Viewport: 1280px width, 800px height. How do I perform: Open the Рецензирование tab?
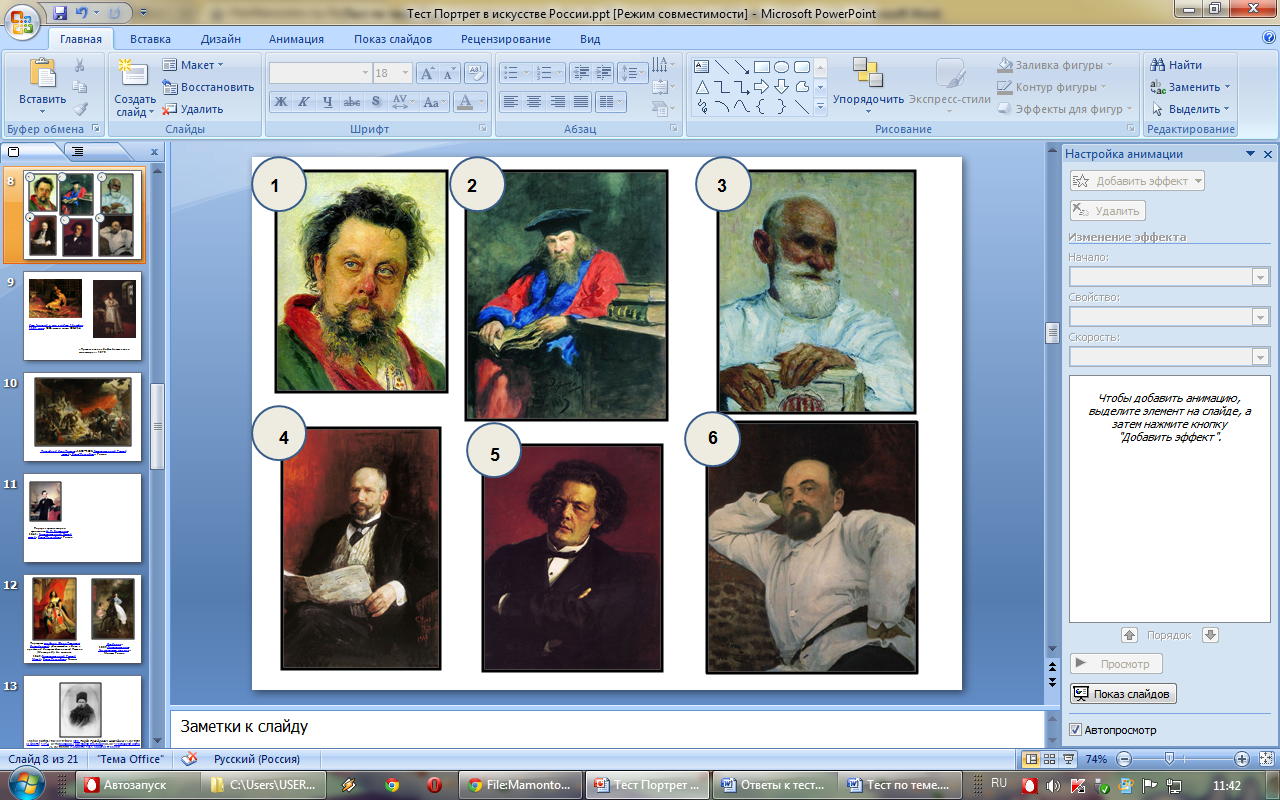(506, 39)
